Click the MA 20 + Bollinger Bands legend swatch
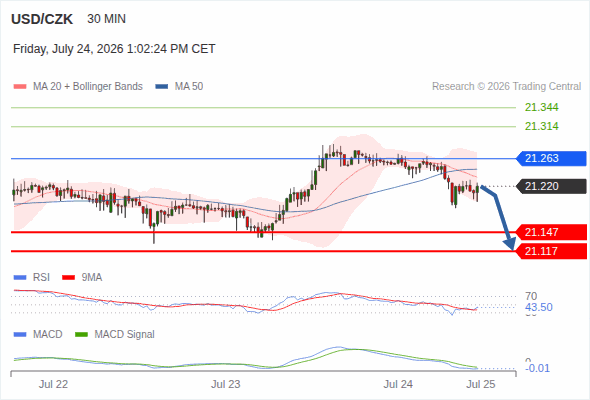The image size is (590, 400). point(20,87)
